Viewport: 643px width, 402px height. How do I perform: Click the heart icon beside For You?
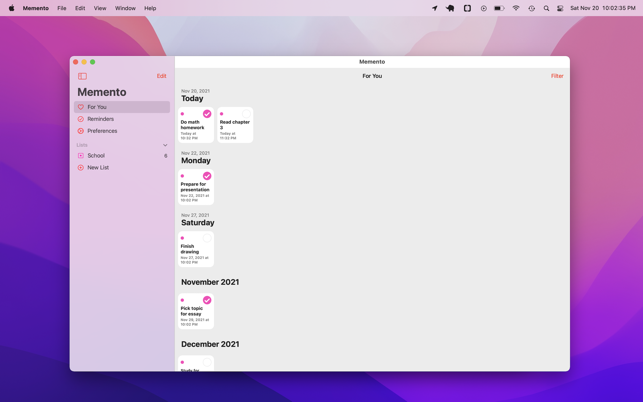(81, 107)
